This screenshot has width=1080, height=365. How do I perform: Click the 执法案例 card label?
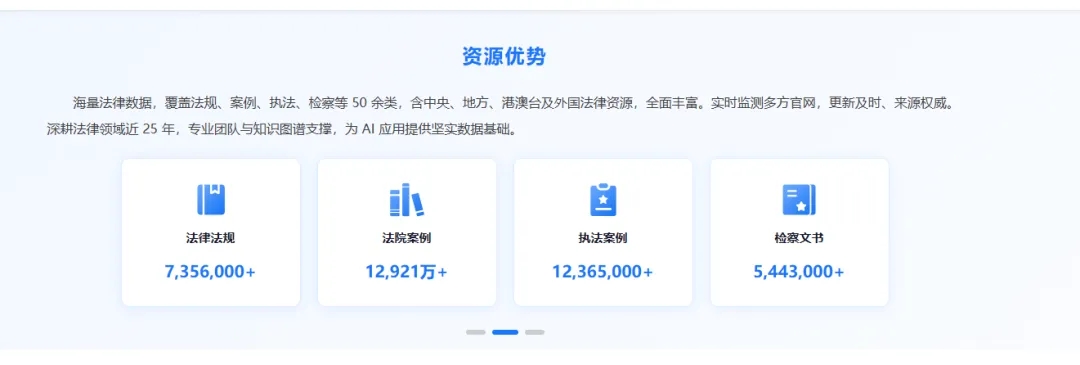pos(603,238)
